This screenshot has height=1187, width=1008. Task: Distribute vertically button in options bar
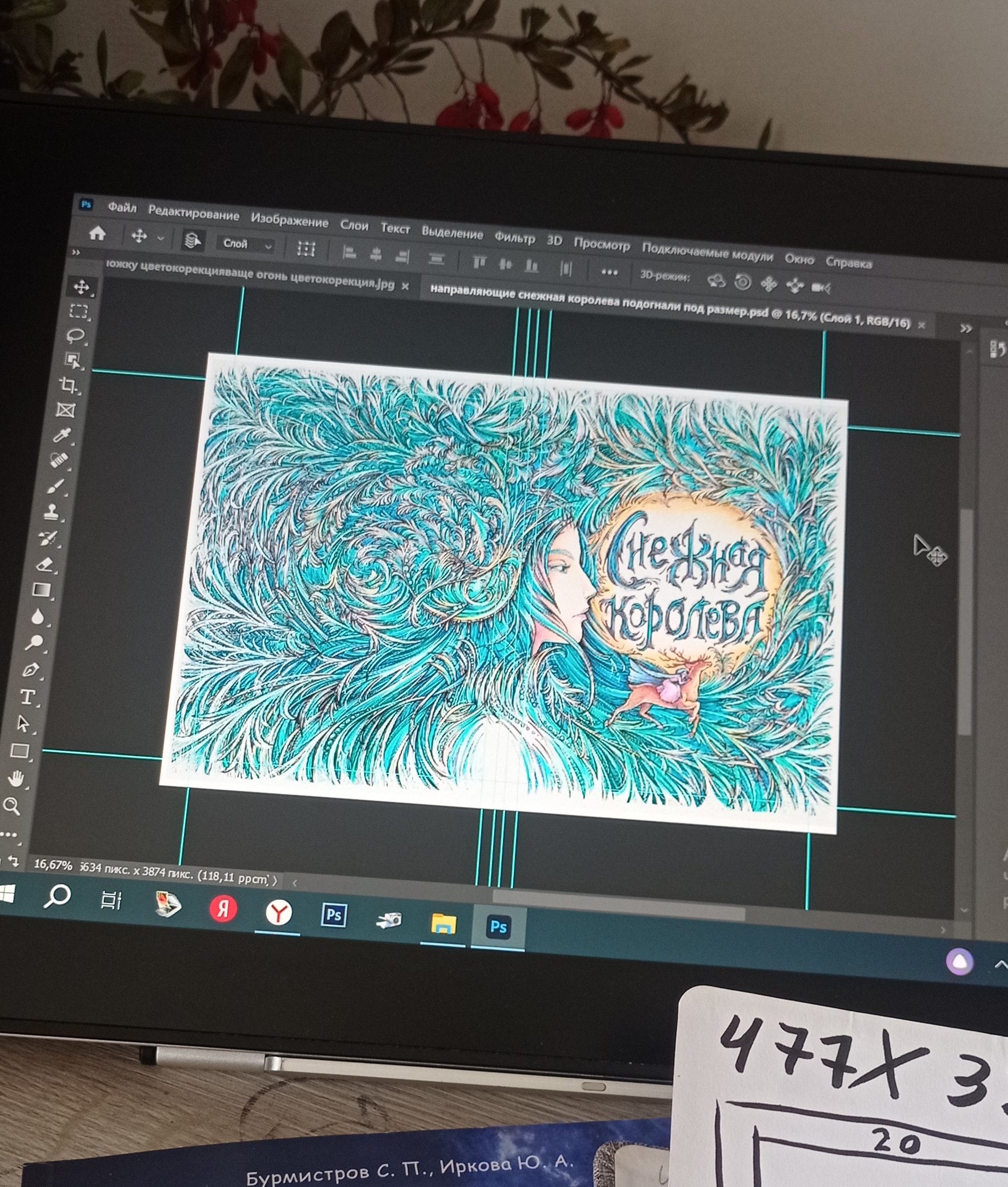pyautogui.click(x=437, y=259)
